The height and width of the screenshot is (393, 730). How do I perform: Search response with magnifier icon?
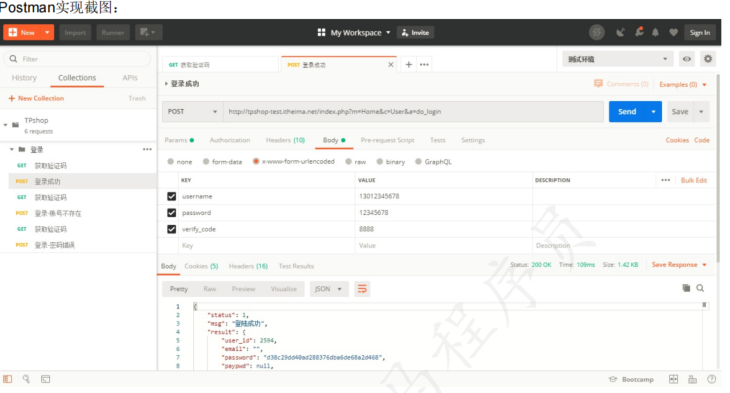(x=700, y=288)
